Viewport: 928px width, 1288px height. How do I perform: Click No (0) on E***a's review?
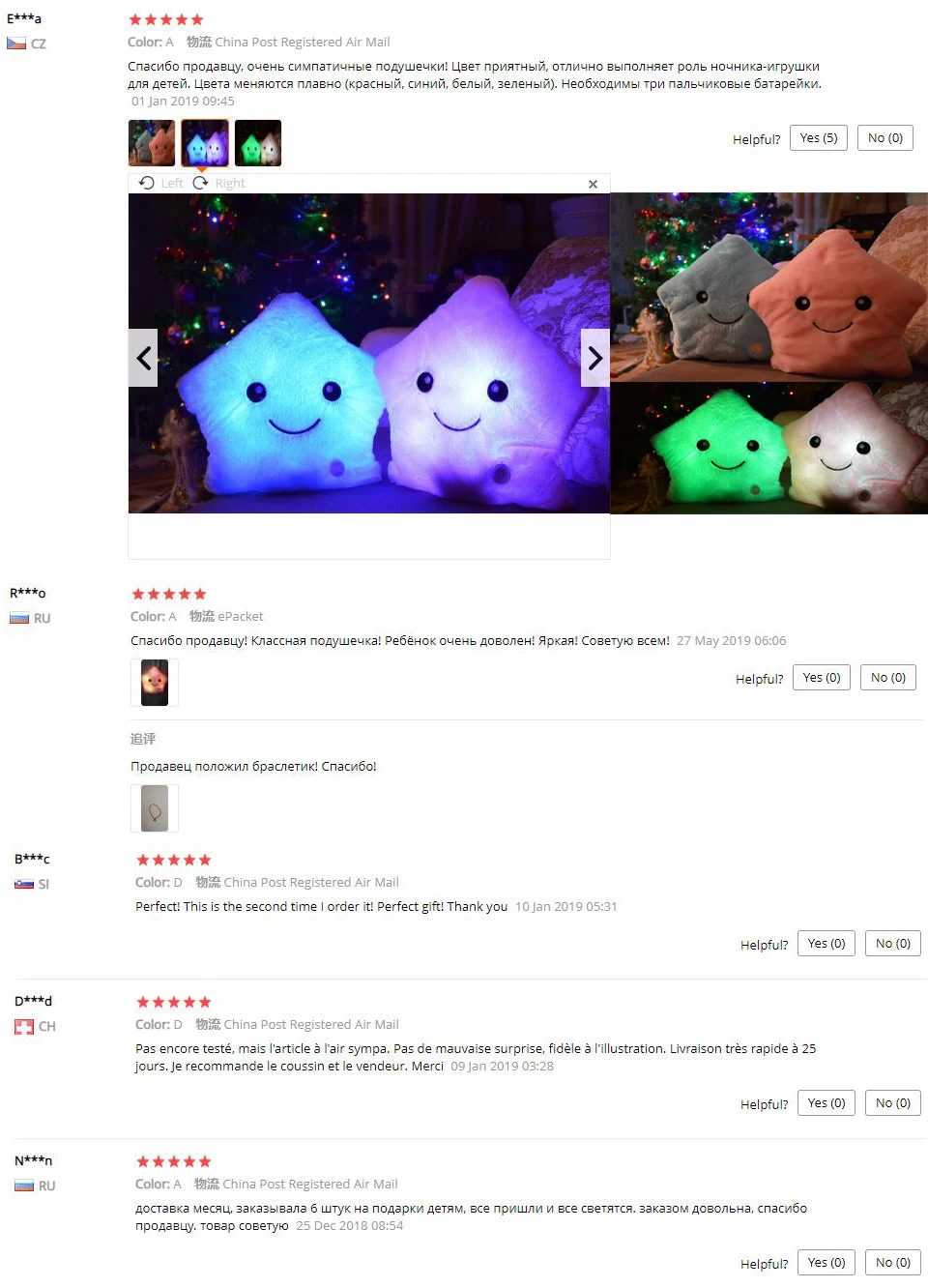click(x=884, y=138)
